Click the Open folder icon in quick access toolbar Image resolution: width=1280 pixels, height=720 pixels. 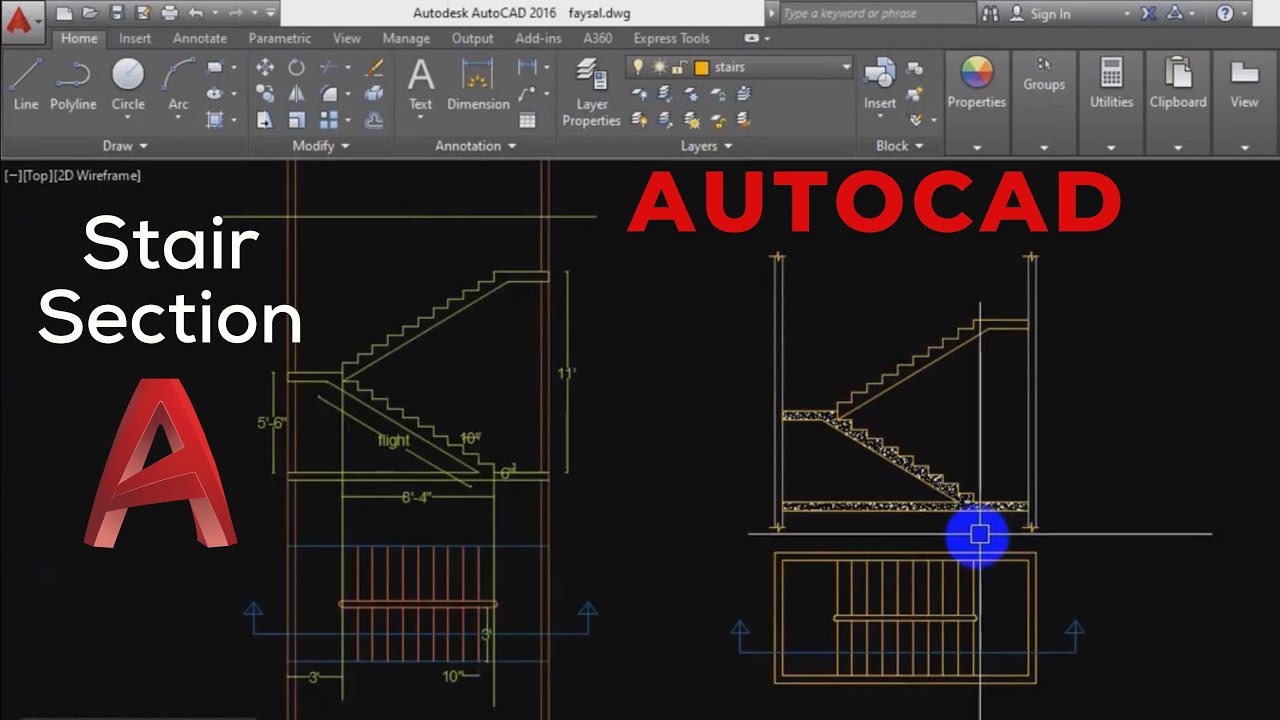pyautogui.click(x=90, y=13)
